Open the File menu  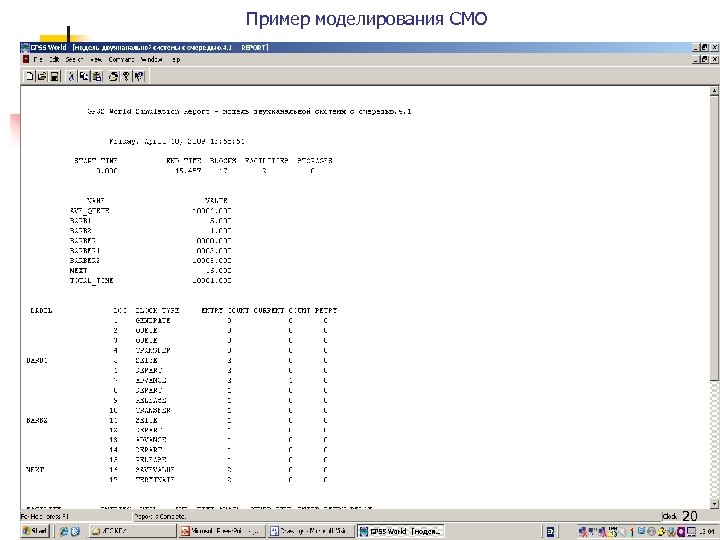pyautogui.click(x=38, y=59)
